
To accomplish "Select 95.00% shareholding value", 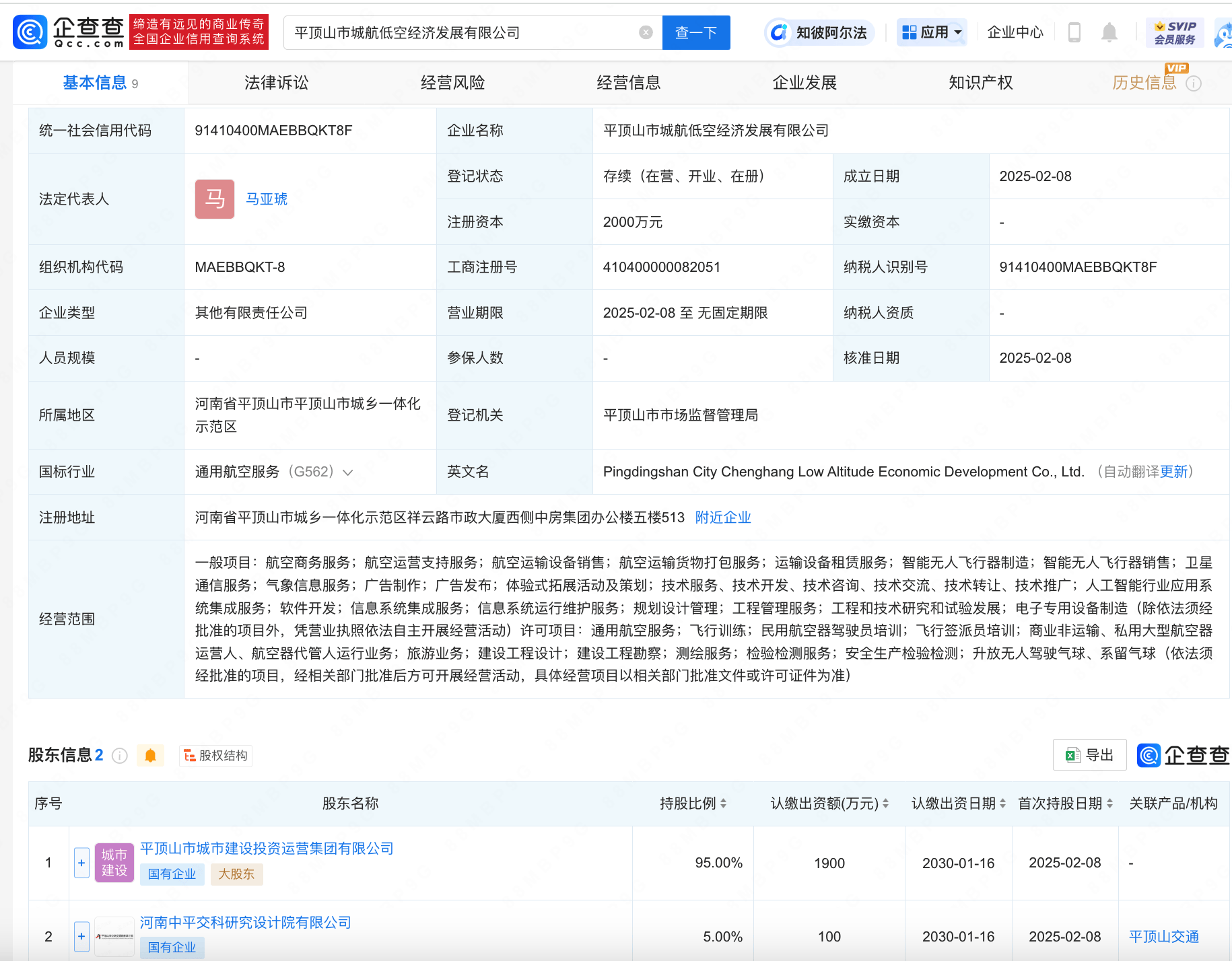I will point(718,863).
